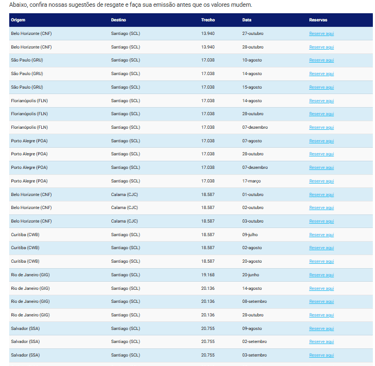Select the '27-outubro' date cell
The image size is (375, 366).
pos(253,34)
